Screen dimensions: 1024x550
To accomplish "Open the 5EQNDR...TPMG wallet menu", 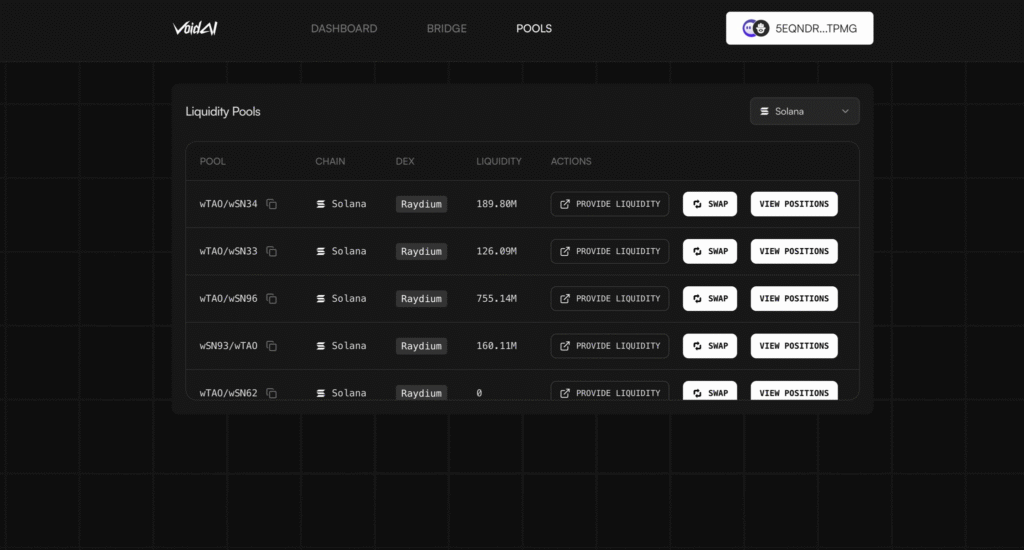I will (815, 29).
